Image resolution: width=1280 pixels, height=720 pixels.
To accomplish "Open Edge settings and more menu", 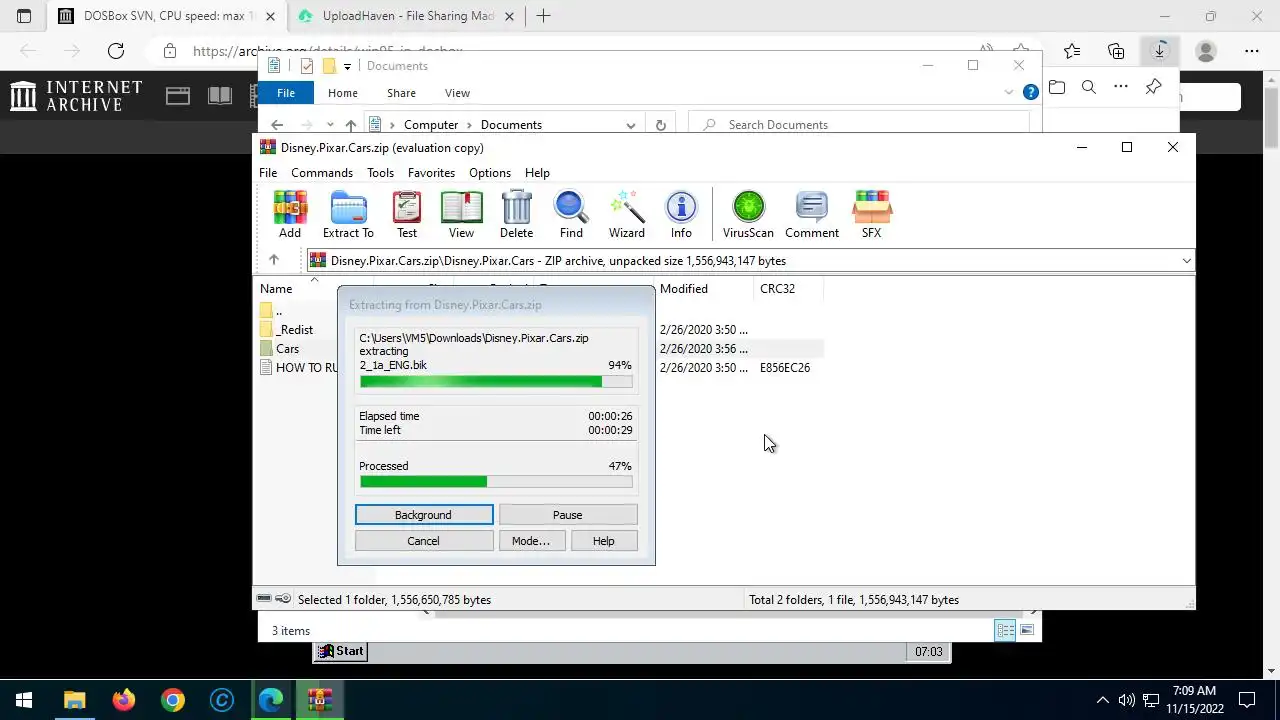I will point(1252,51).
